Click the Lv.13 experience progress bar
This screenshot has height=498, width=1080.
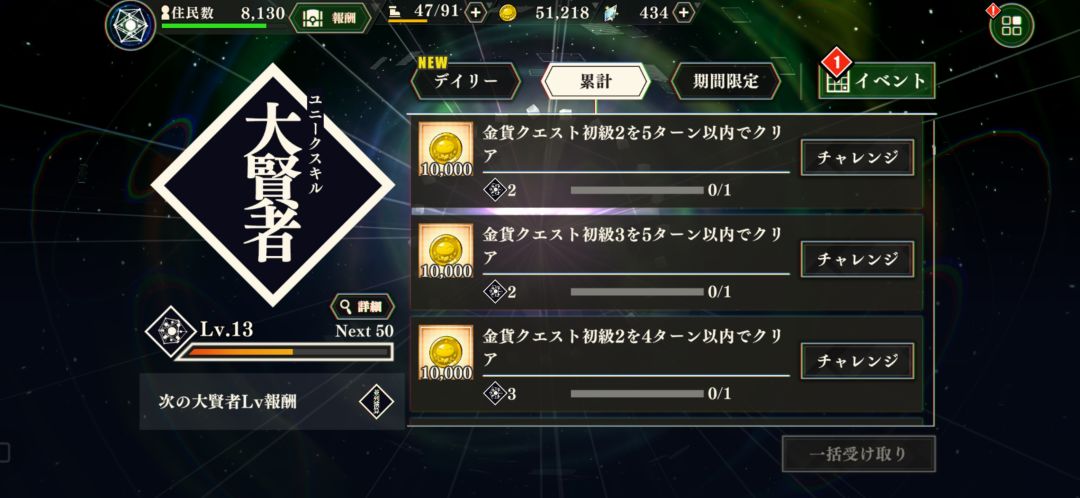pyautogui.click(x=284, y=352)
